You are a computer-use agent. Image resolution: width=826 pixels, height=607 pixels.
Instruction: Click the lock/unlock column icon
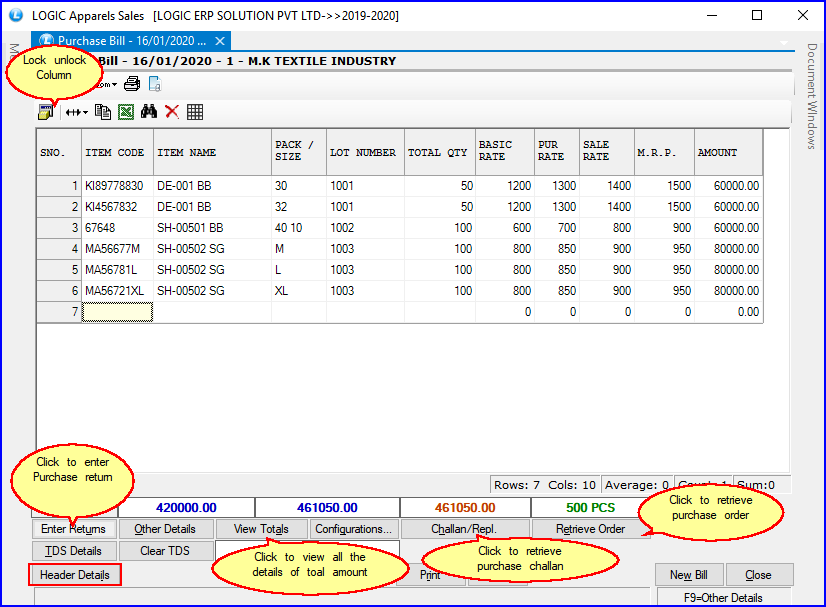[46, 112]
